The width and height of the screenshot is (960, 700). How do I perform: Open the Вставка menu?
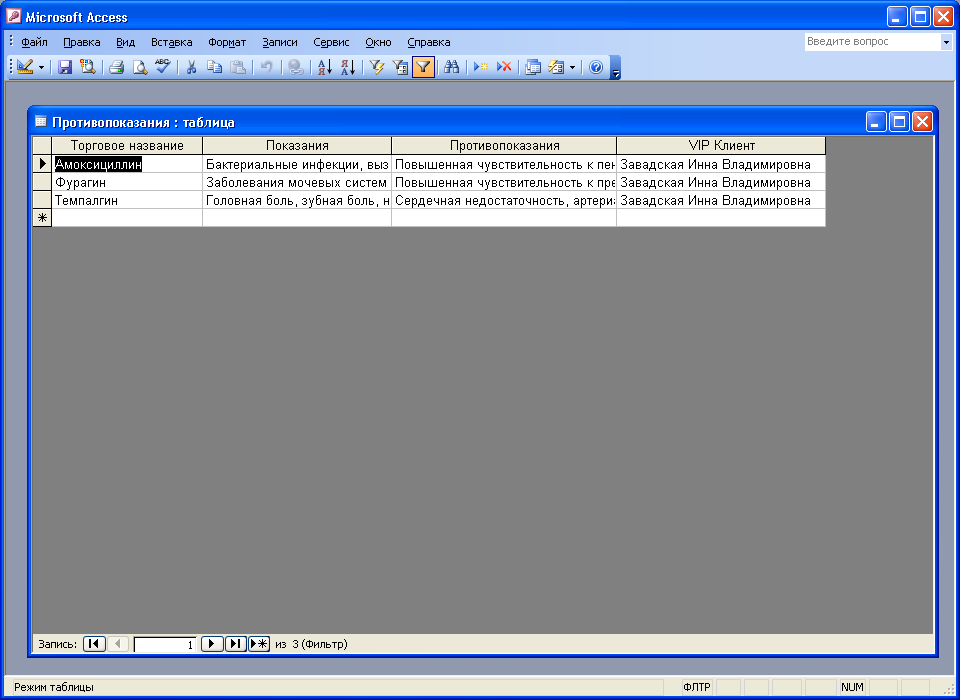(171, 42)
